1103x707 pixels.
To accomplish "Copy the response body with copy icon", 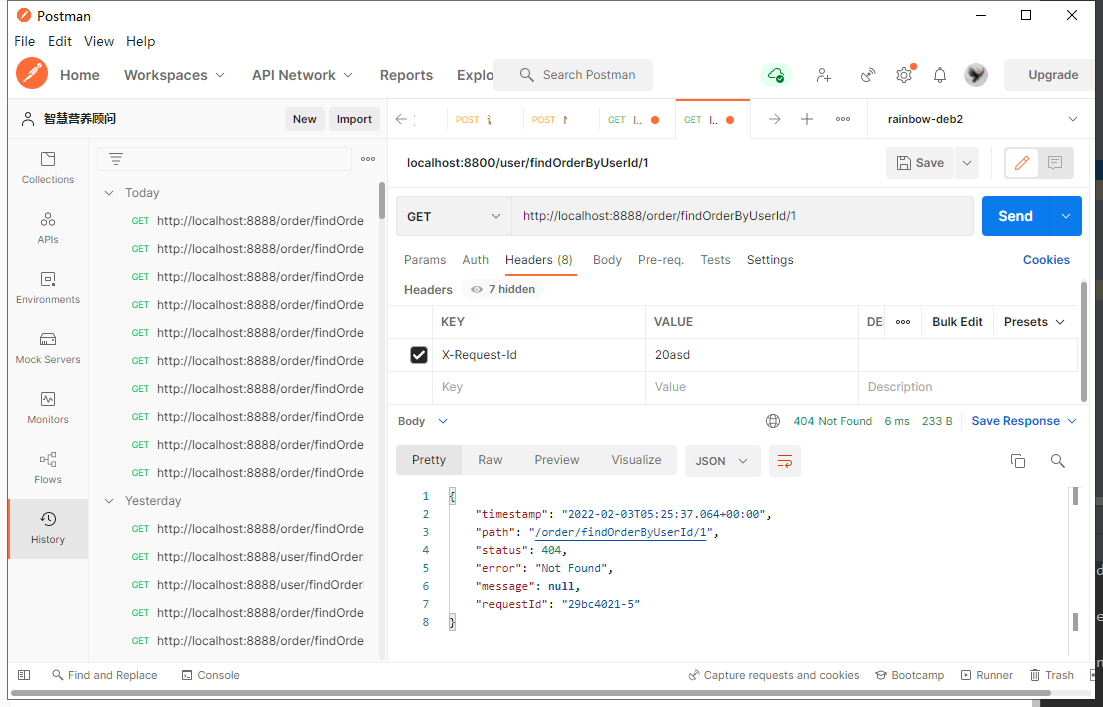I will tap(1018, 461).
